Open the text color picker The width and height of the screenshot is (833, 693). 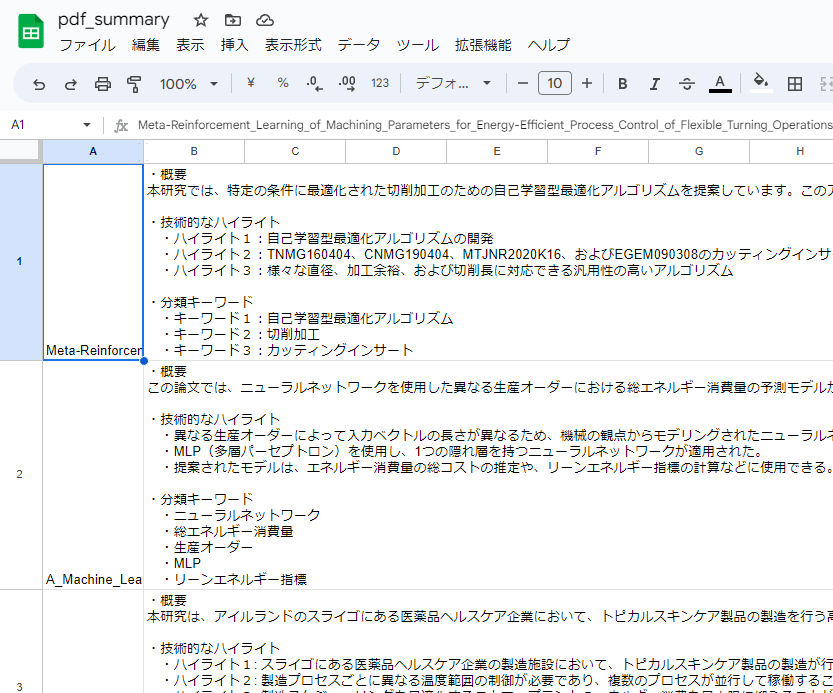(x=720, y=83)
